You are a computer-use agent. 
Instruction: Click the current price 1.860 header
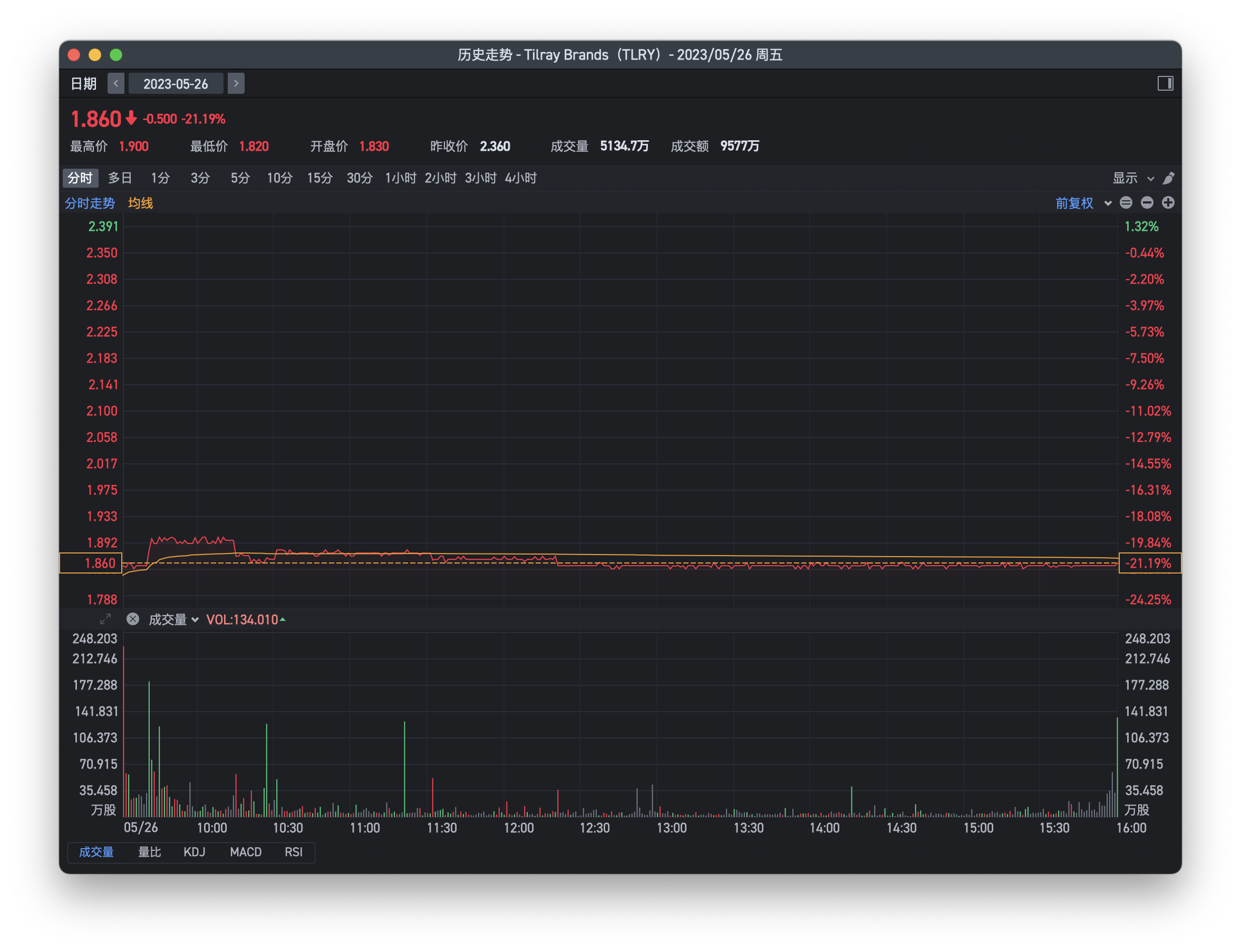coord(96,119)
